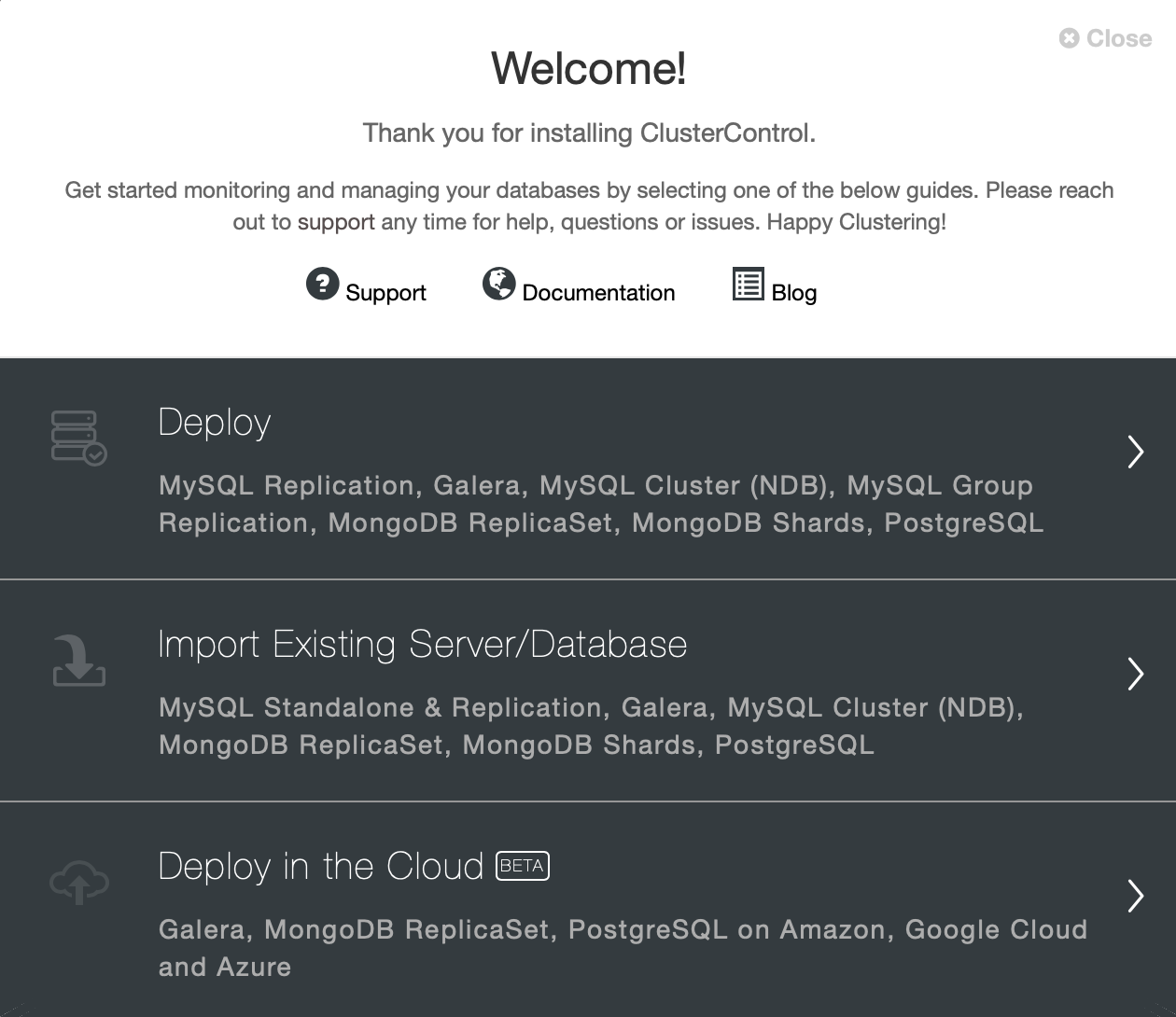Click the BETA badge
1176x1017 pixels.
523,866
